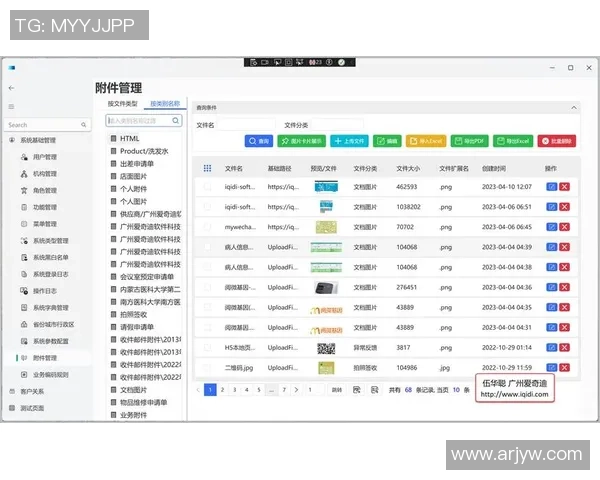Open 系统参数配置 in the sidebar
Image resolution: width=600 pixels, height=480 pixels.
51,341
